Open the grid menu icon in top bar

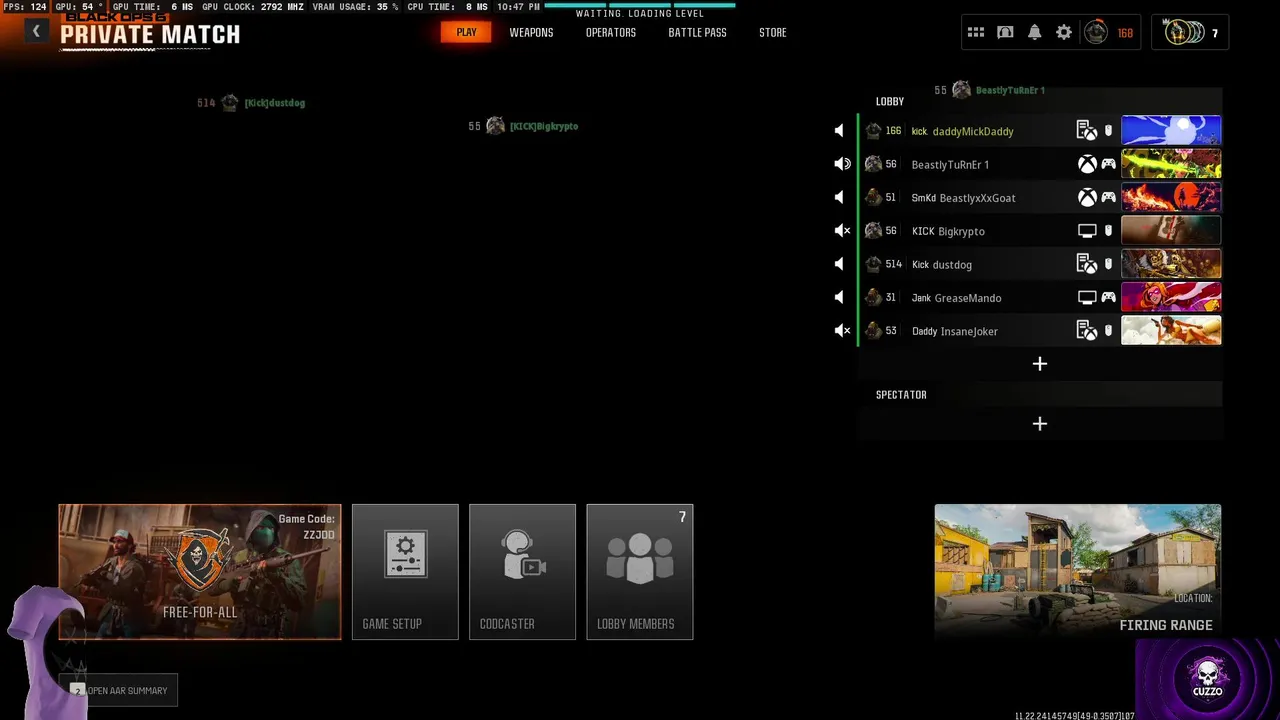(976, 33)
